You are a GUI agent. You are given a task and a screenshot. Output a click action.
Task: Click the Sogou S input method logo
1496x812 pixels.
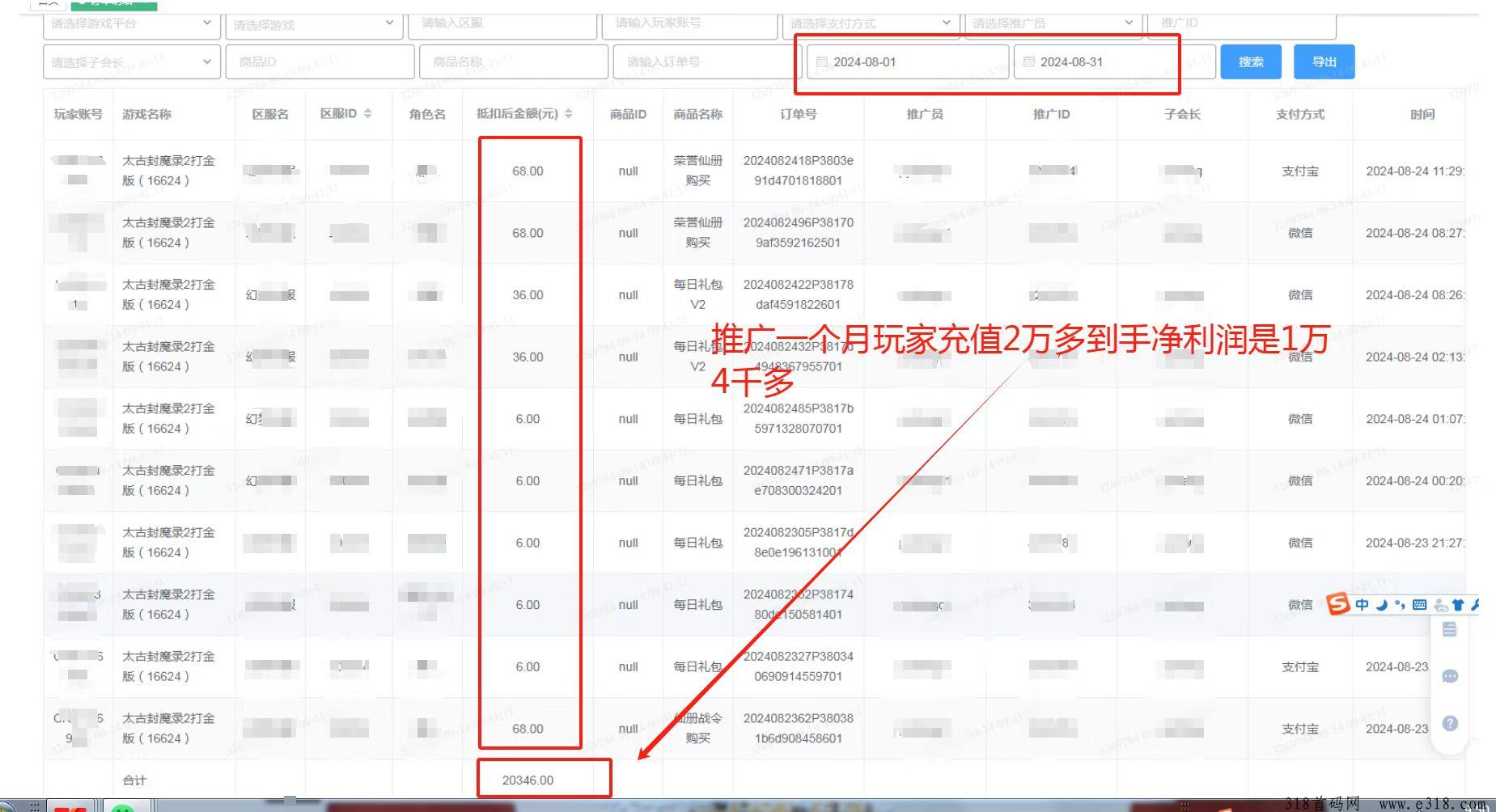[x=1338, y=604]
